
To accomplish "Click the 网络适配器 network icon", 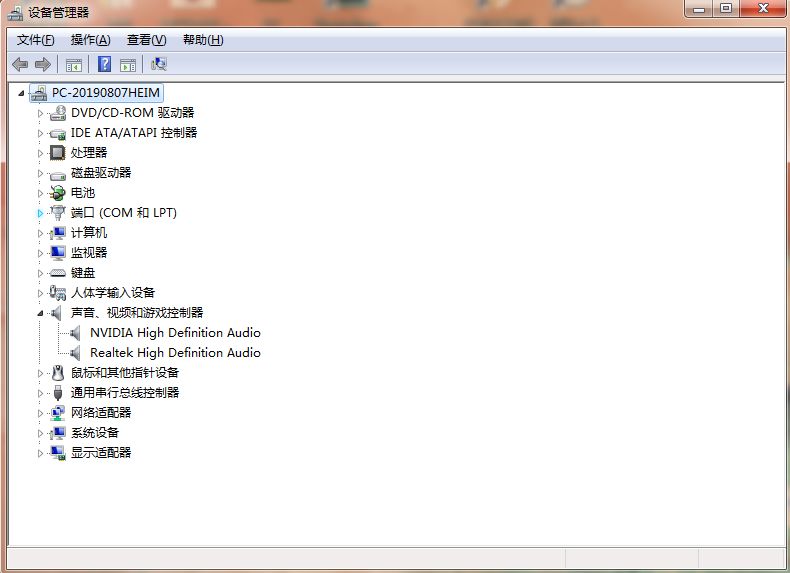I will point(58,413).
